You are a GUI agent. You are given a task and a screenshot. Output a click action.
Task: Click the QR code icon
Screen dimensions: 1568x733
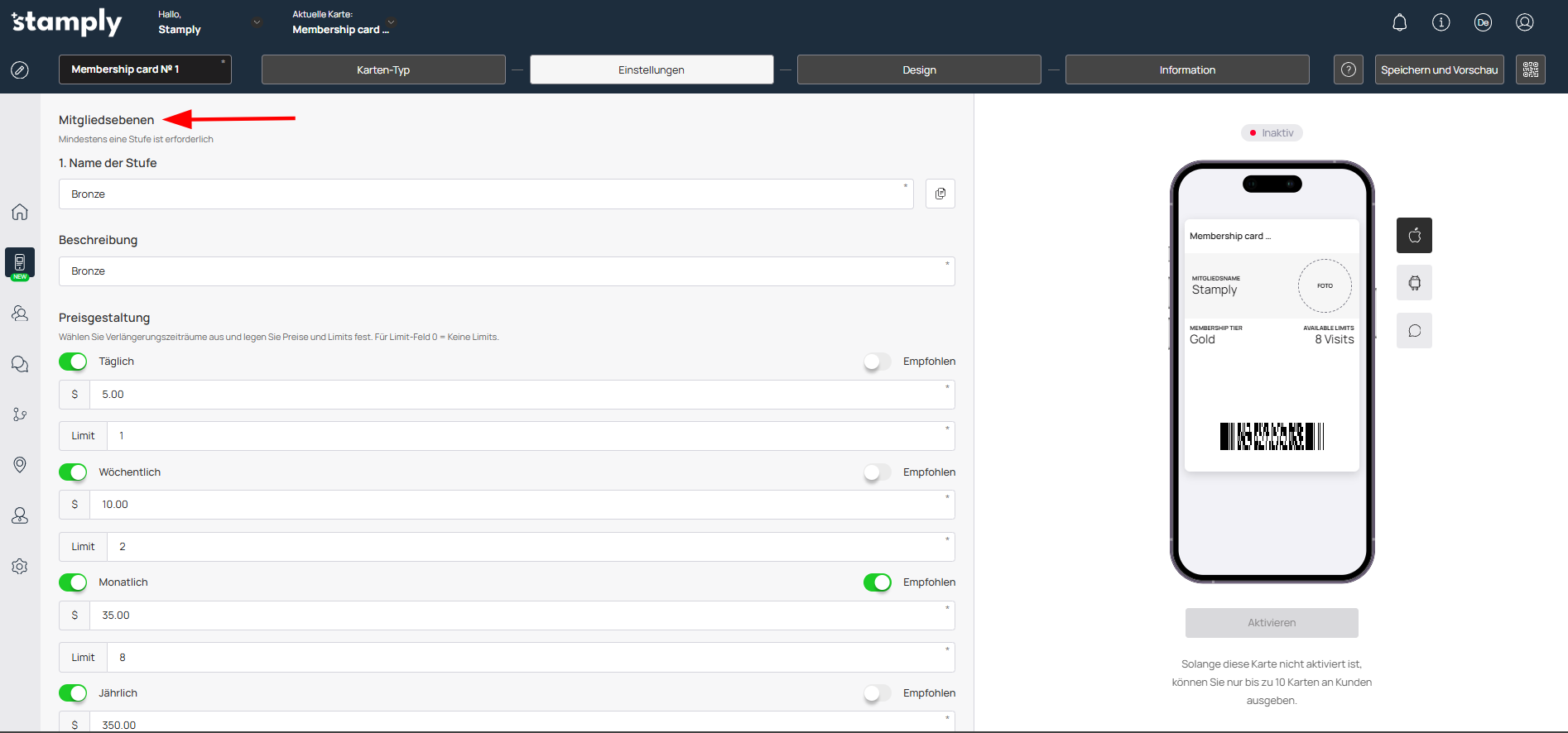pos(1531,69)
